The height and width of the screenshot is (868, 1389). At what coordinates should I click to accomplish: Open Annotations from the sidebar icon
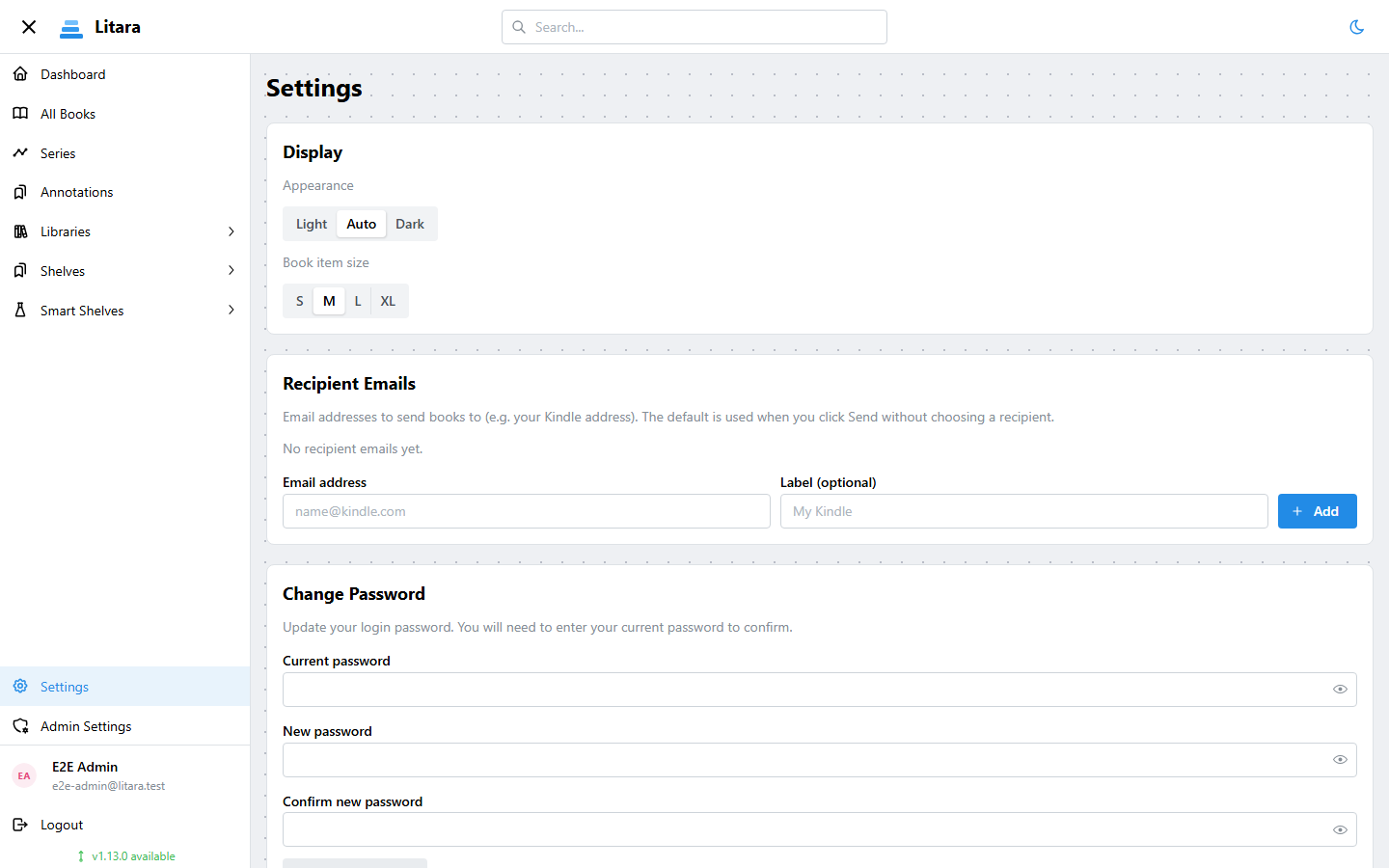pos(20,192)
